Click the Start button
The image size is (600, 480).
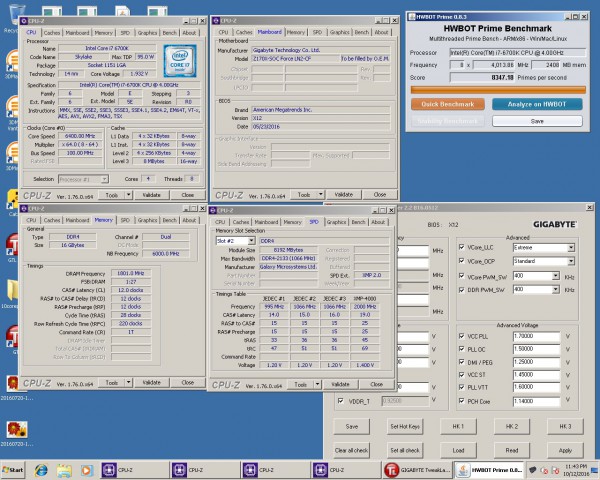pyautogui.click(x=14, y=468)
